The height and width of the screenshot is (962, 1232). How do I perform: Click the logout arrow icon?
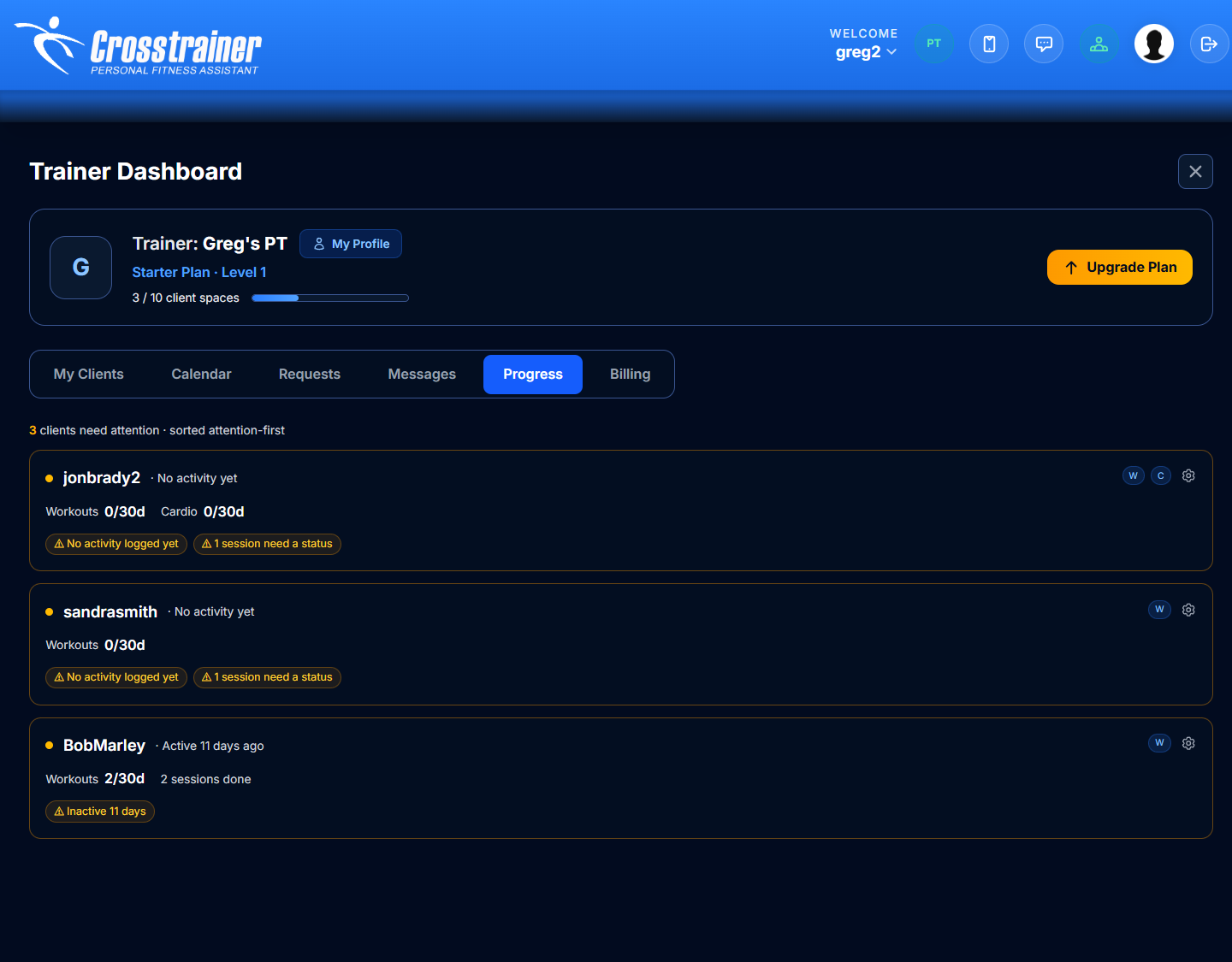click(1209, 44)
